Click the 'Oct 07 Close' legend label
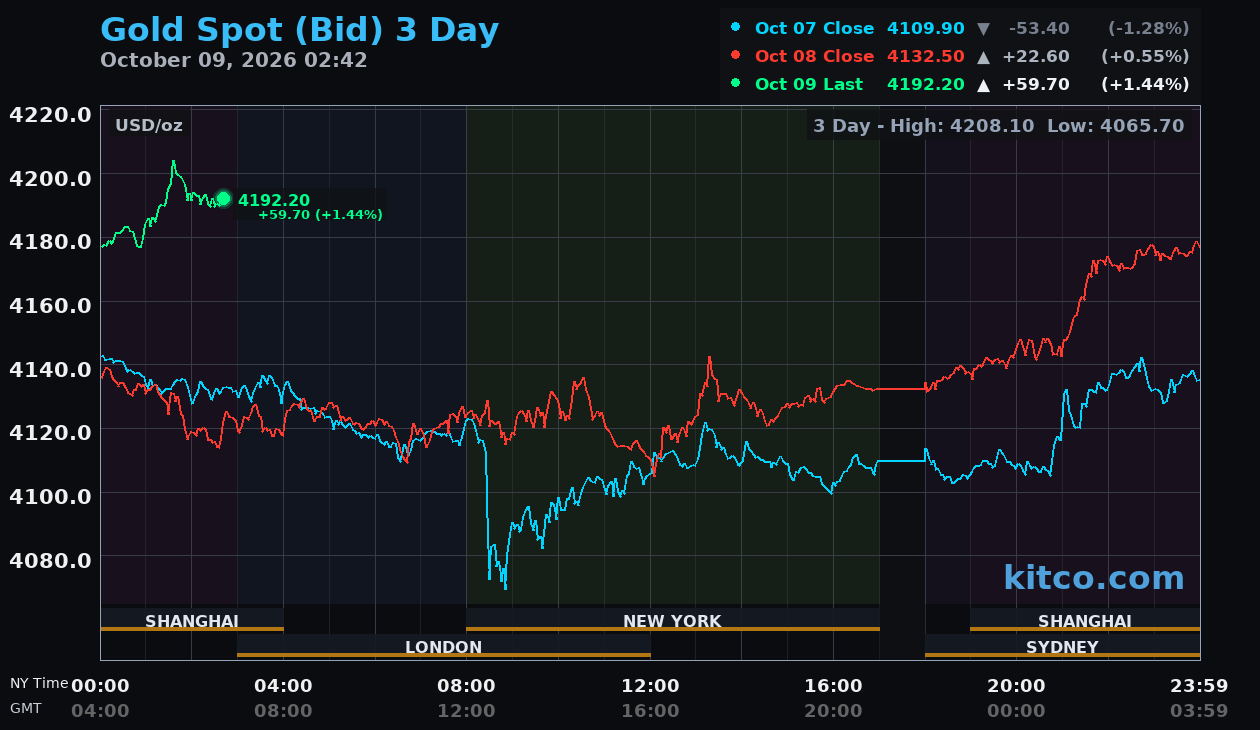The height and width of the screenshot is (730, 1260). pos(814,28)
